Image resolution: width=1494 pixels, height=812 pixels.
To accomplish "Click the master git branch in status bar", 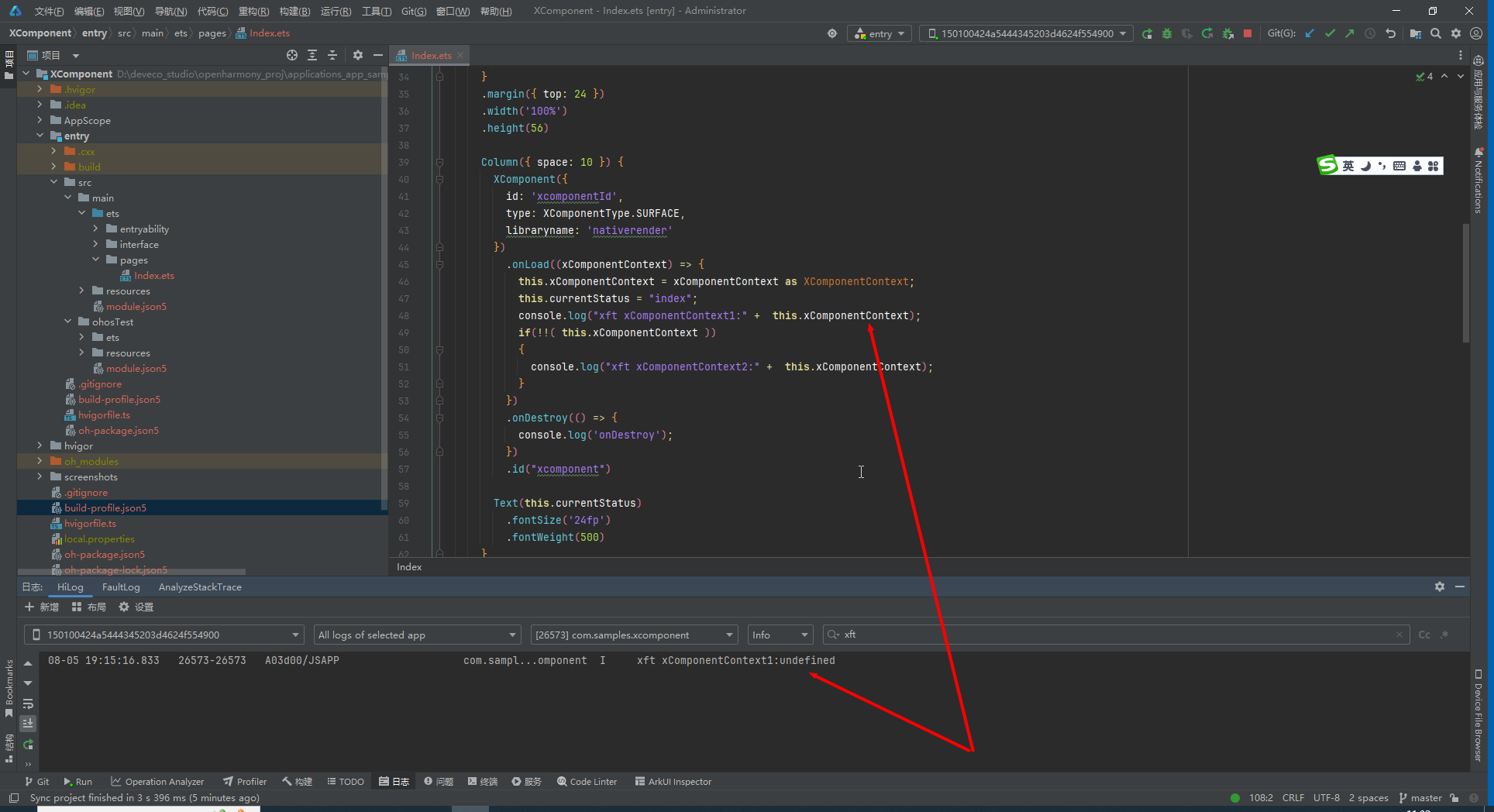I will [1420, 797].
